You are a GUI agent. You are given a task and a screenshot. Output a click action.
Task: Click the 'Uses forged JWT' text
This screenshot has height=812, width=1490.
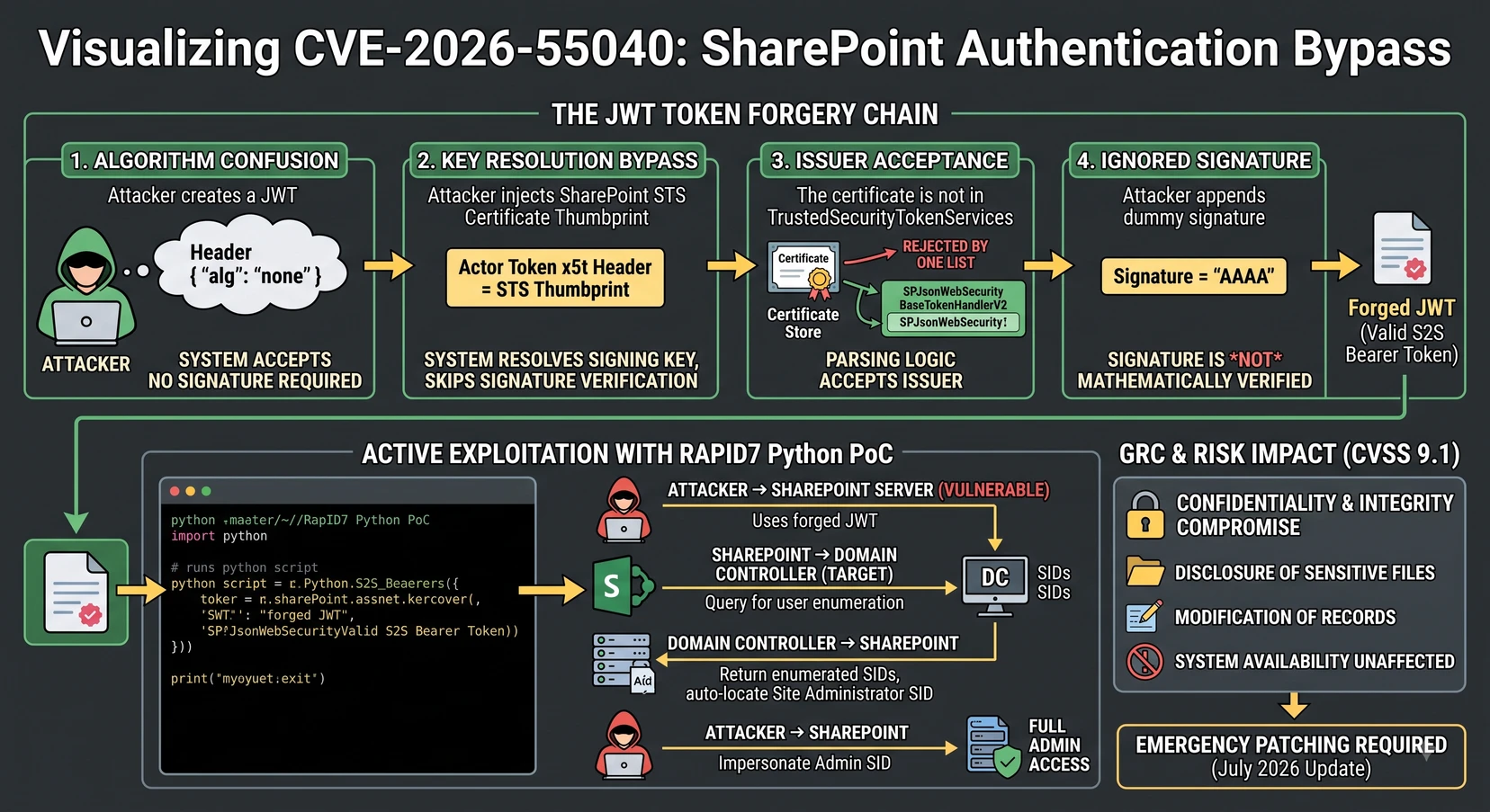[814, 521]
